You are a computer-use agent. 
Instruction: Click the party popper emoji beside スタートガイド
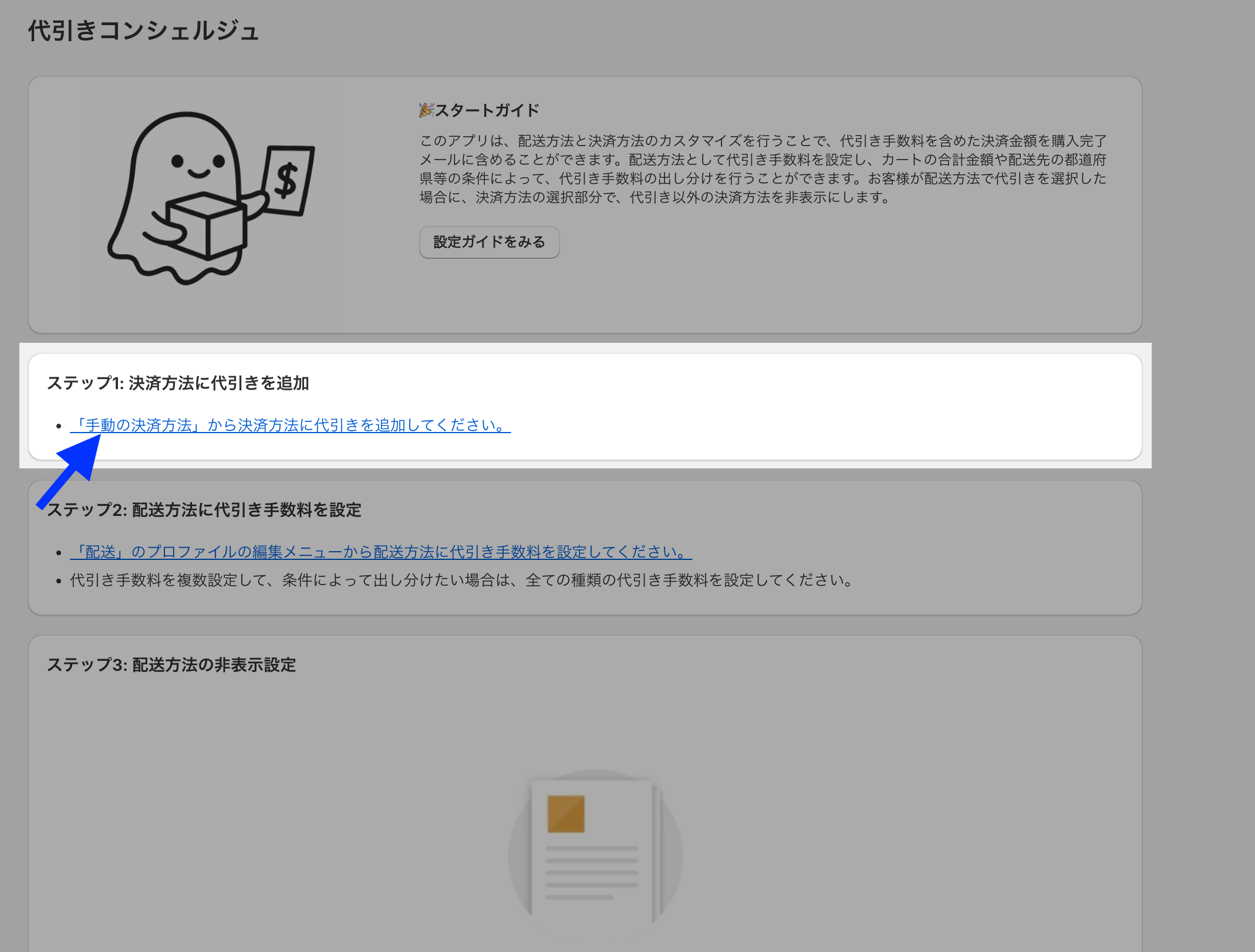pyautogui.click(x=426, y=110)
